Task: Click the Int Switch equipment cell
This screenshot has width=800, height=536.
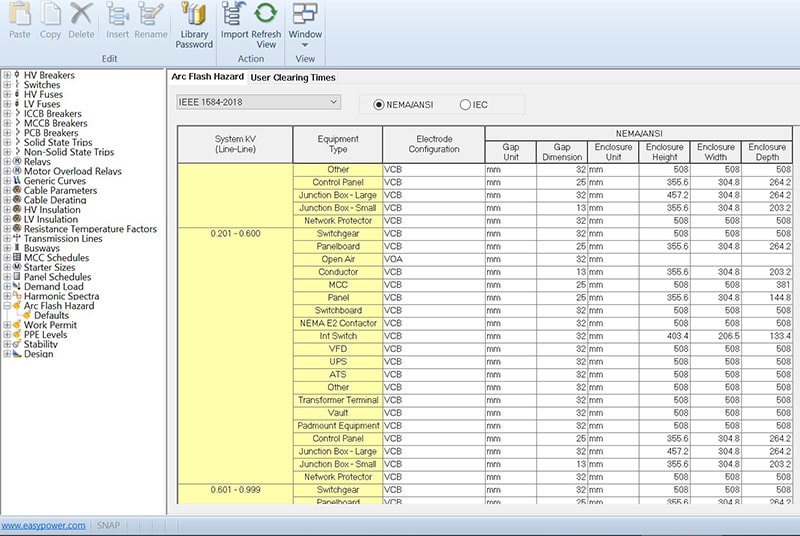Action: click(x=338, y=336)
